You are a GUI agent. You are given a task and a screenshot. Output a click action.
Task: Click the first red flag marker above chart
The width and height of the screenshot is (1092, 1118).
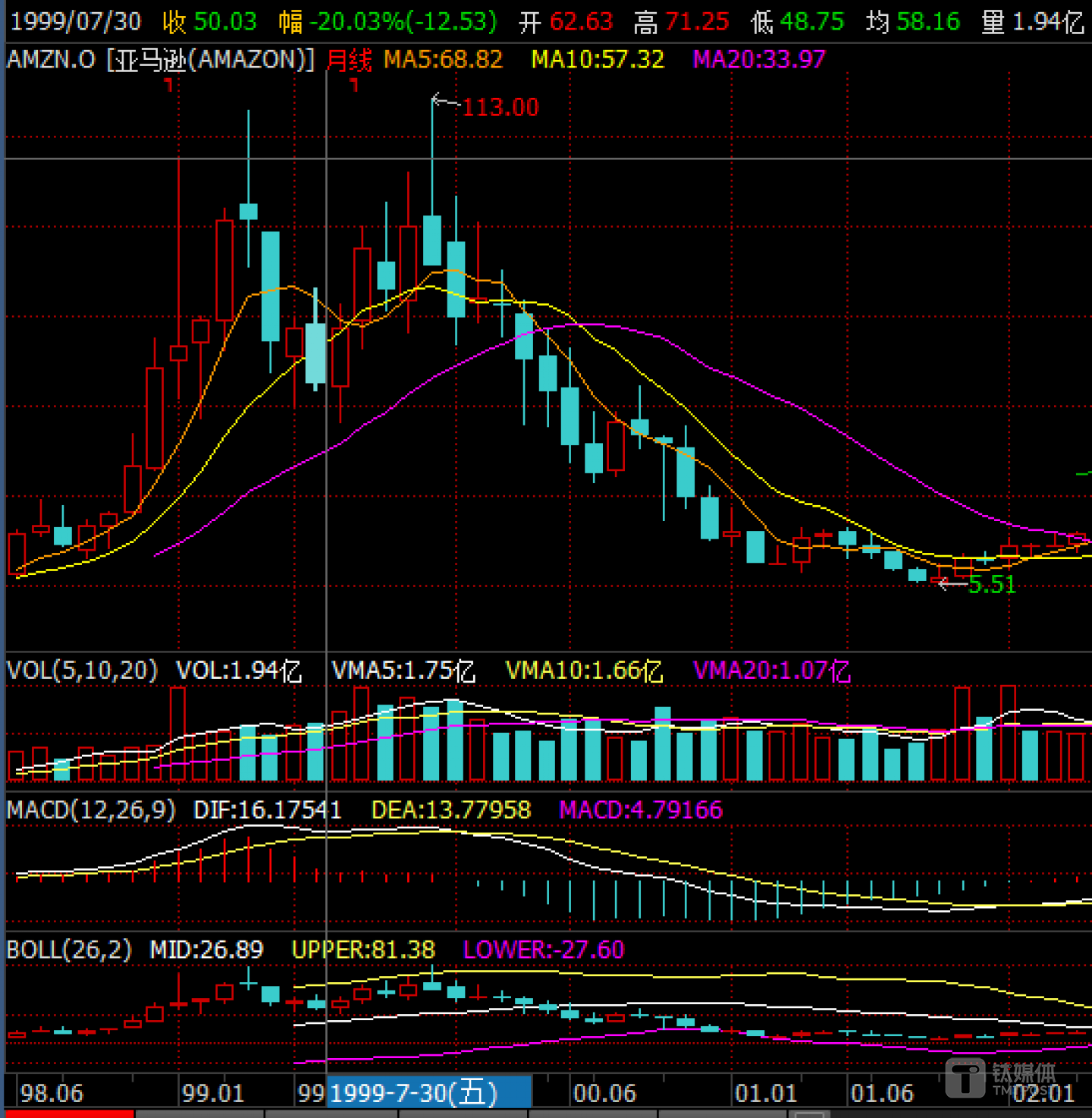[169, 86]
